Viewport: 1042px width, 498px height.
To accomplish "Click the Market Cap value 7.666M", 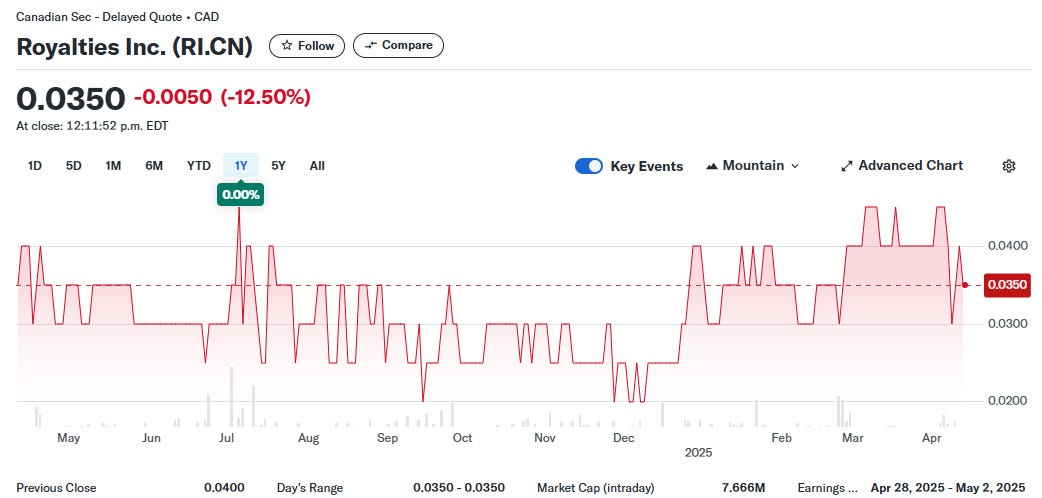I will 743,487.
